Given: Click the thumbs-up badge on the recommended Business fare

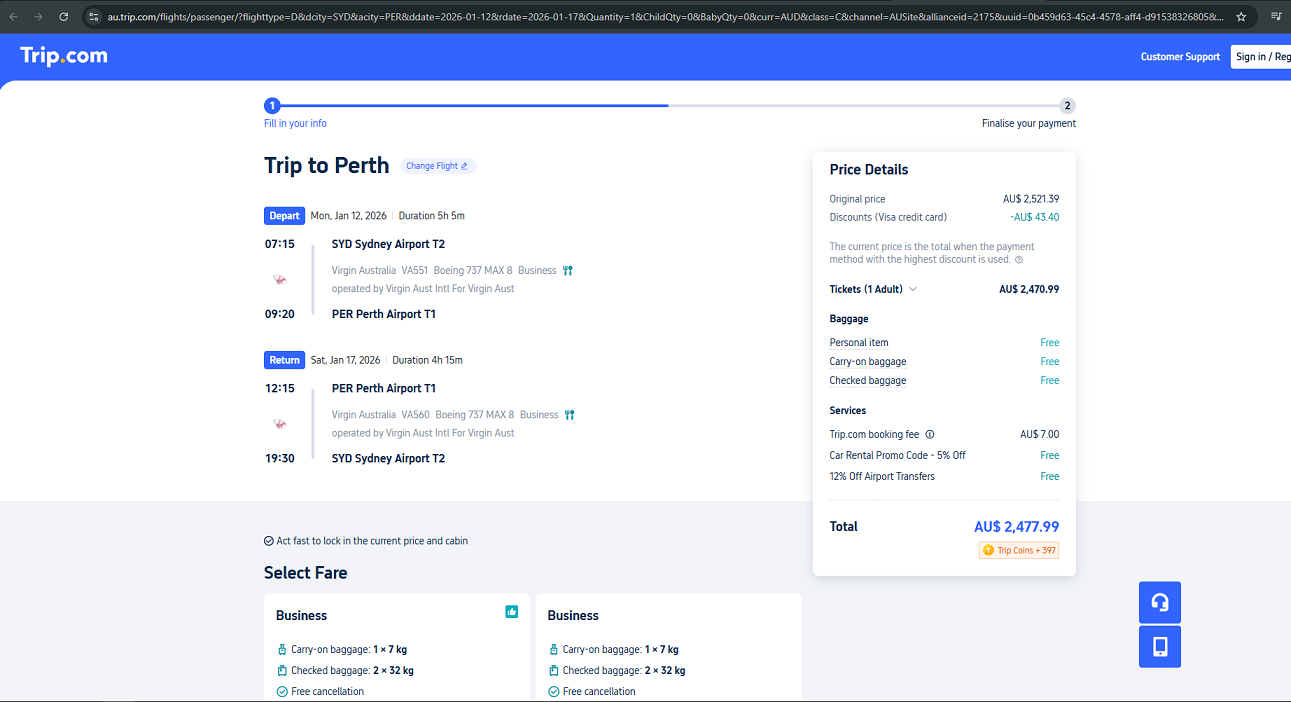Looking at the screenshot, I should click(512, 611).
